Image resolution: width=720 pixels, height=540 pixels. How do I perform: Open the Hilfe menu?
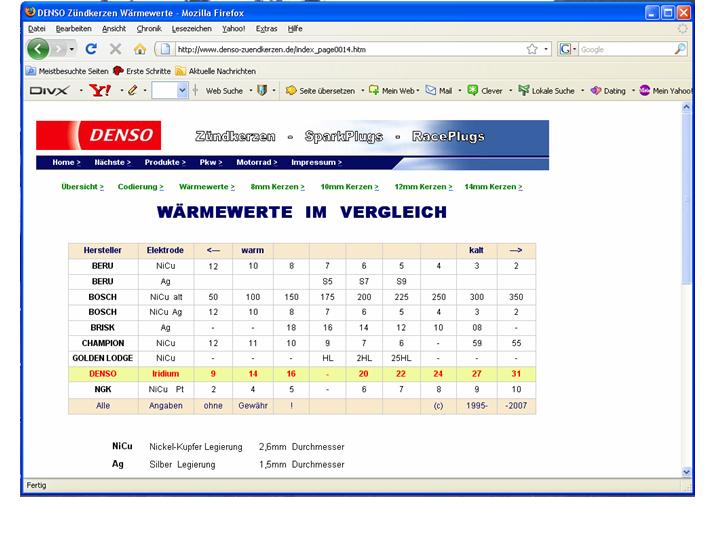coord(295,28)
